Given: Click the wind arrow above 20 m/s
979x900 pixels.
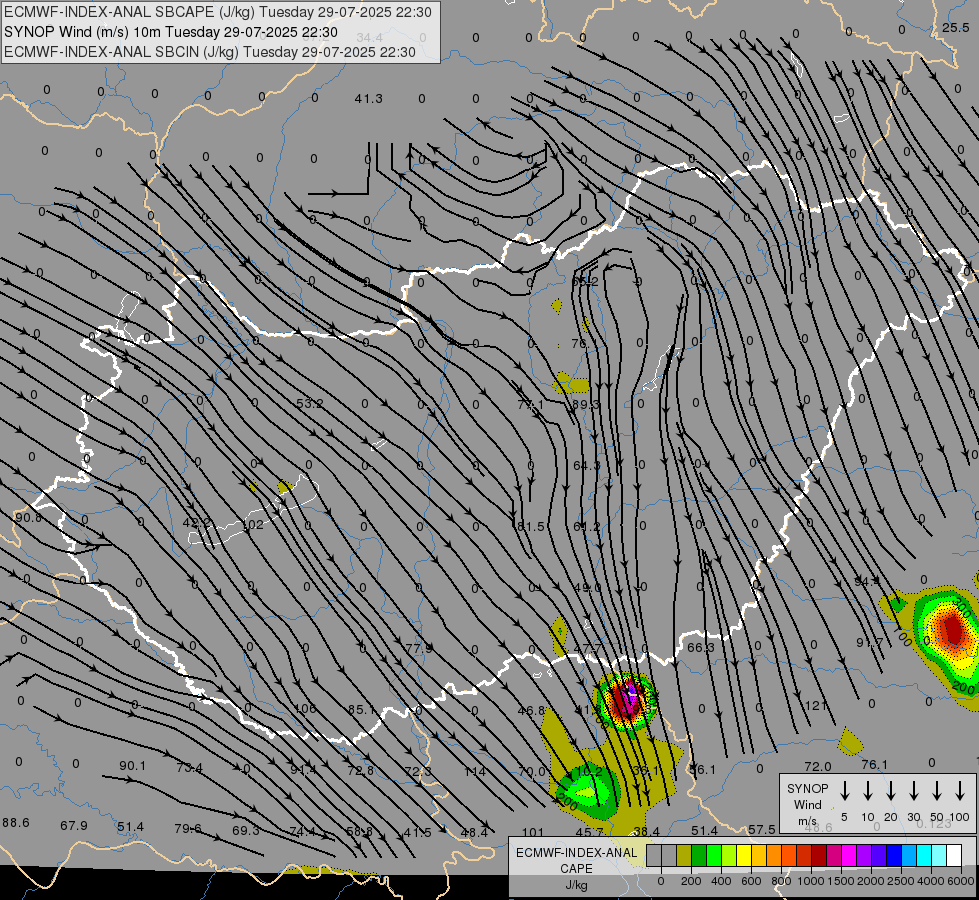Looking at the screenshot, I should click(x=891, y=790).
